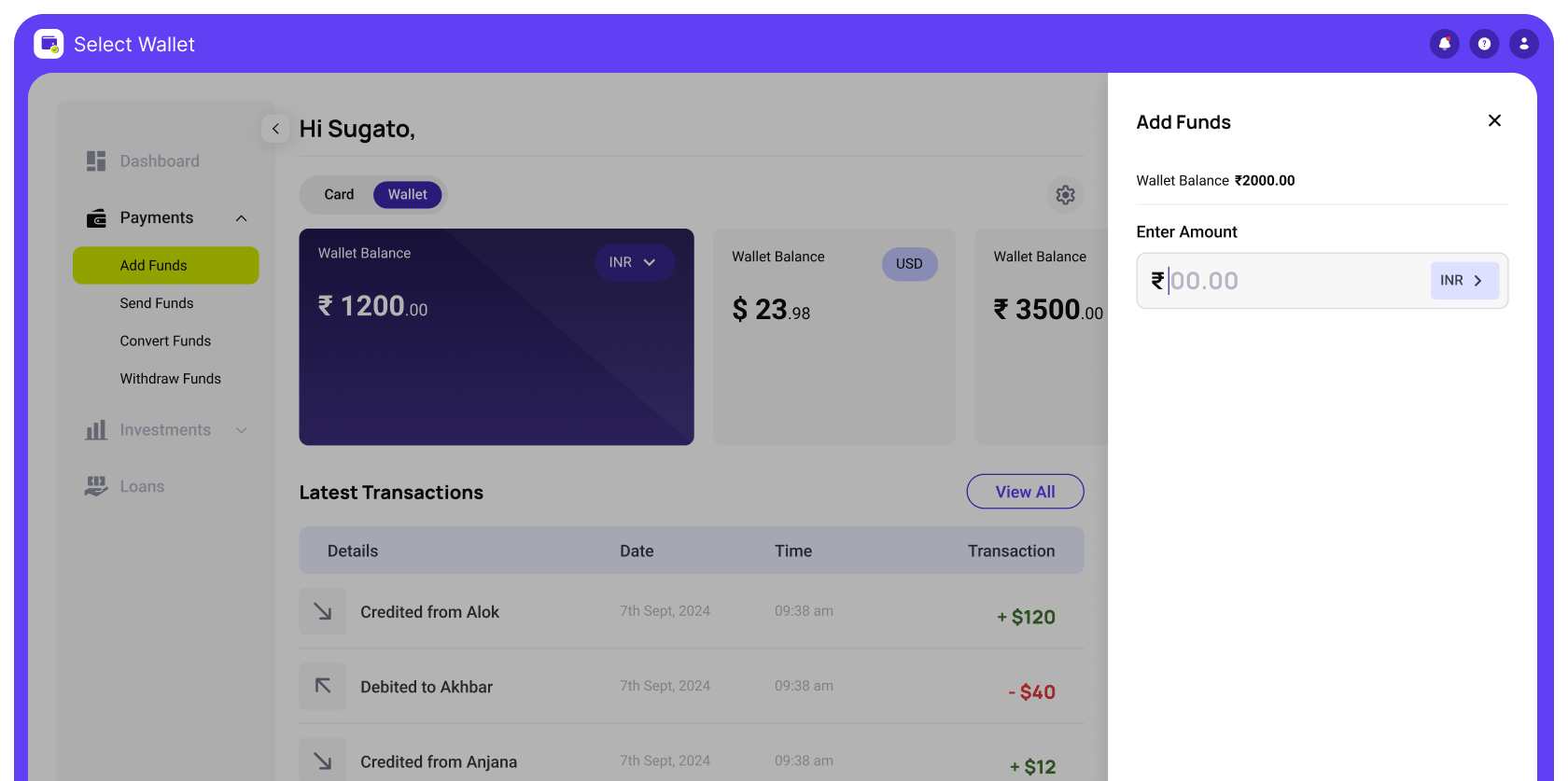The image size is (1568, 781).
Task: Select Withdraw Funds in sidebar
Action: [171, 378]
